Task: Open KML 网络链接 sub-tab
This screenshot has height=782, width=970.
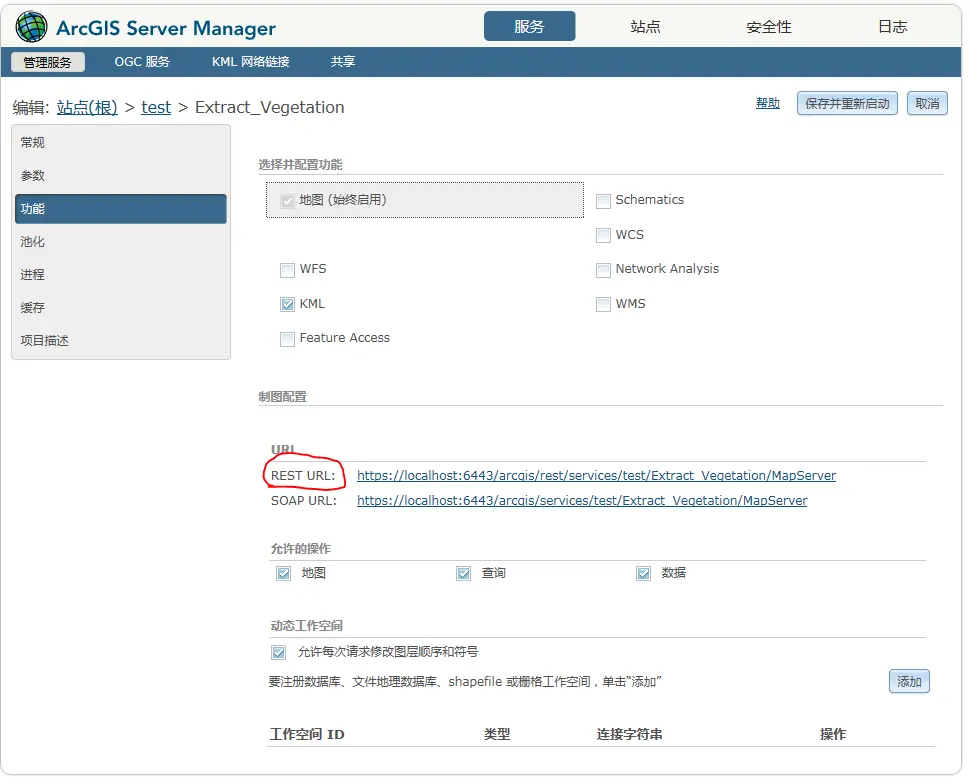Action: (x=251, y=62)
